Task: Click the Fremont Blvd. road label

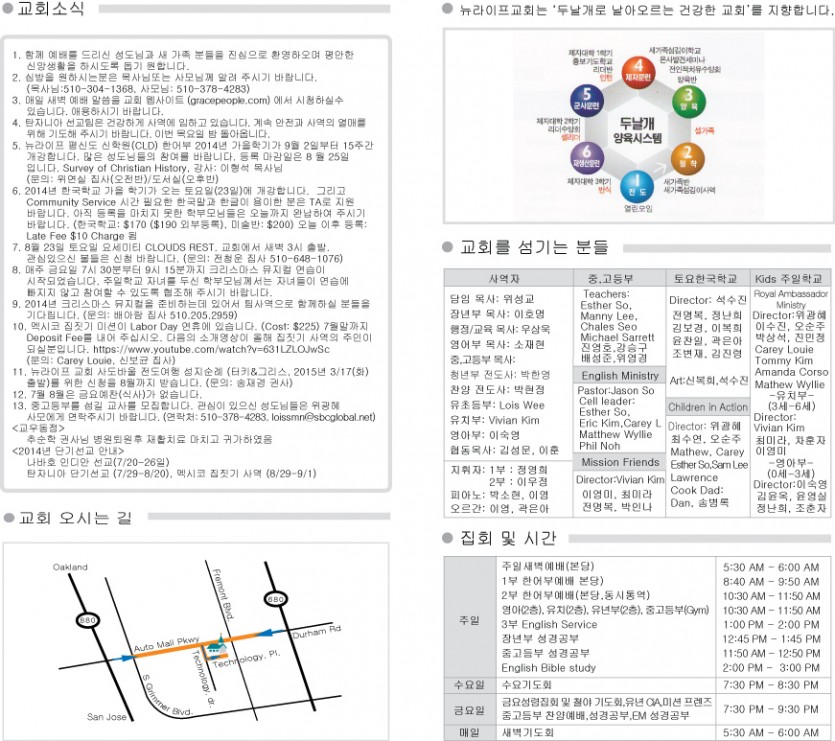Action: click(x=223, y=594)
